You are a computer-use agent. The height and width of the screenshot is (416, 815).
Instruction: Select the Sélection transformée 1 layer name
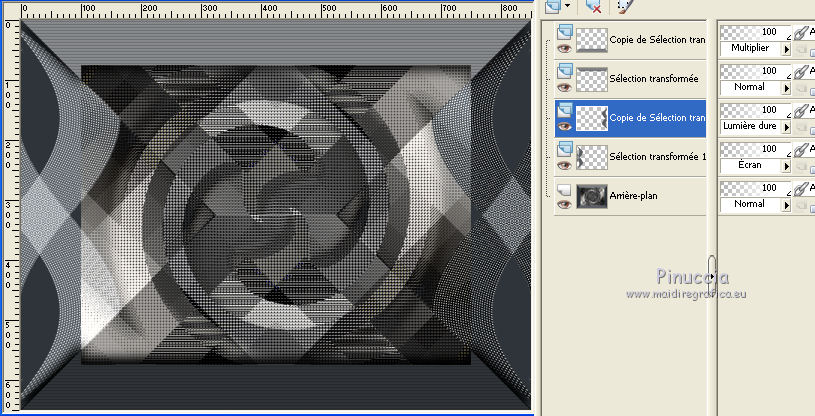[x=658, y=157]
